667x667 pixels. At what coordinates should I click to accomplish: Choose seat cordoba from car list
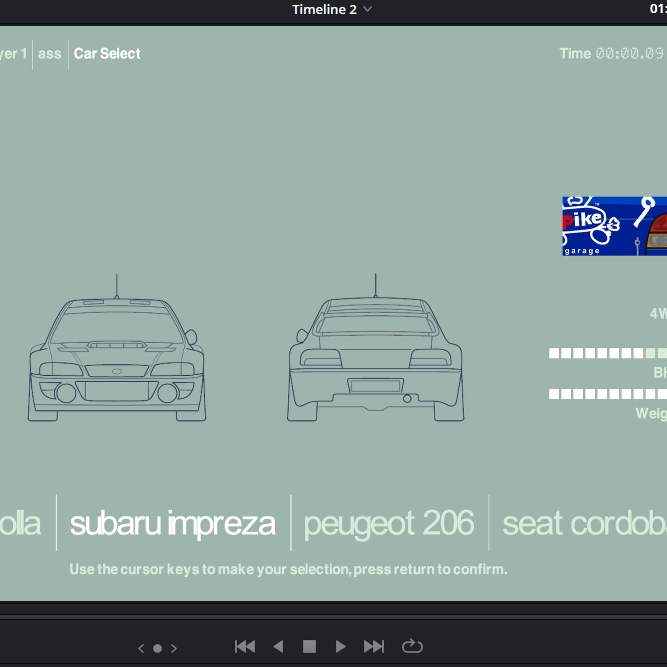pos(584,524)
